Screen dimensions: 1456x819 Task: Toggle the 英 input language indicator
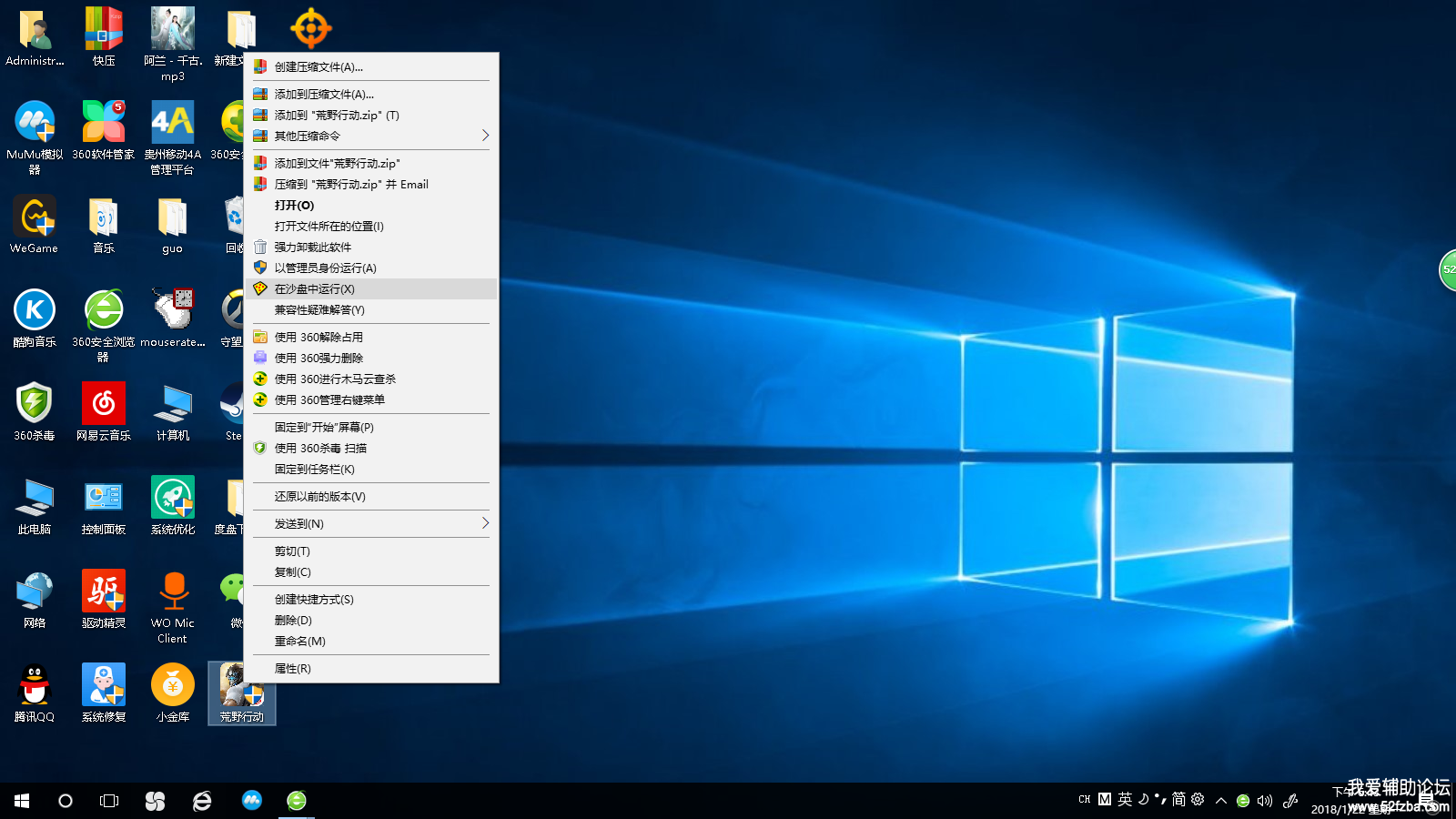click(1126, 800)
